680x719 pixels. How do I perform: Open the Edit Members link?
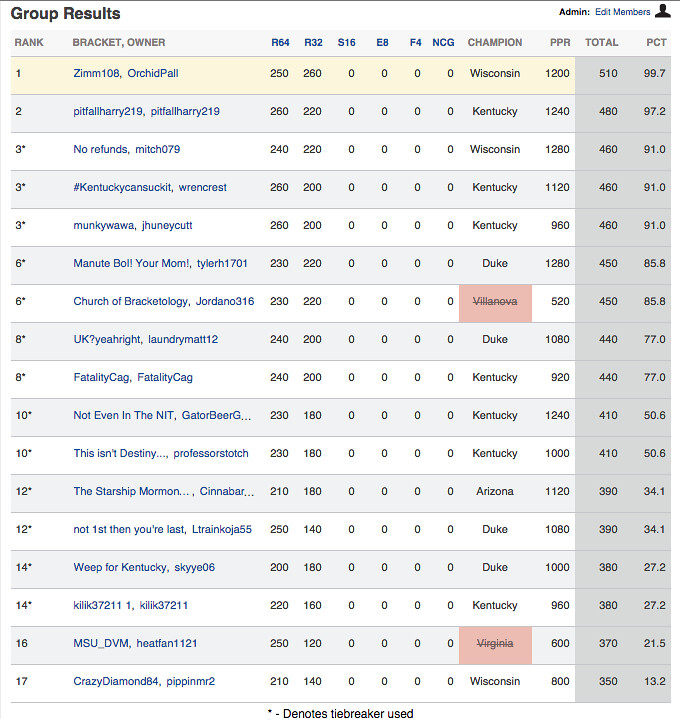[622, 12]
